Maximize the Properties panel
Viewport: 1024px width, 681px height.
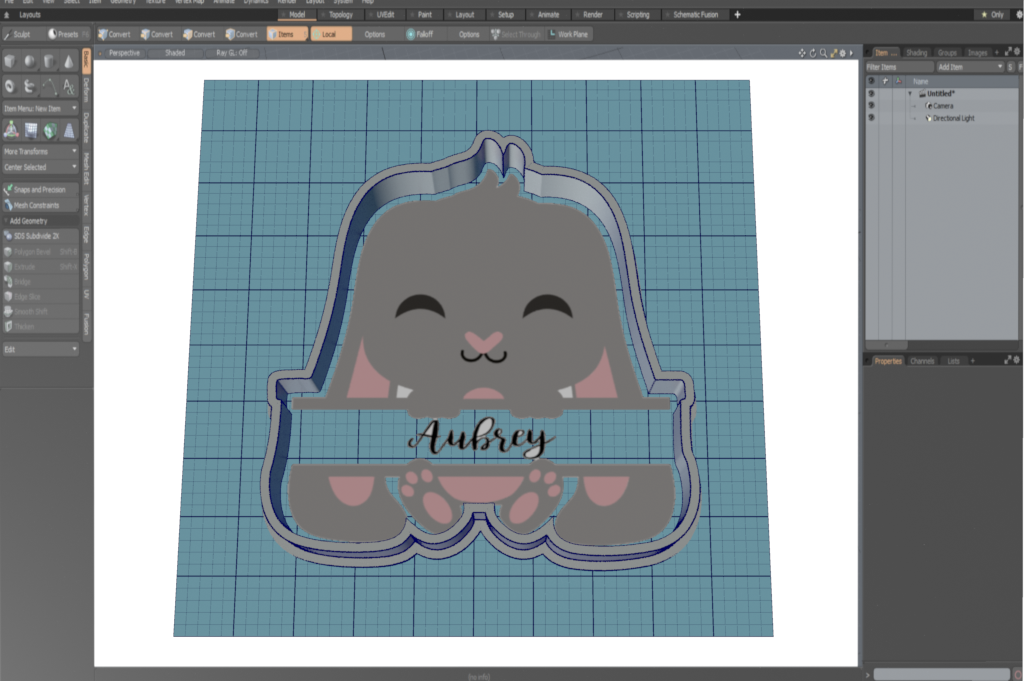[x=1008, y=360]
